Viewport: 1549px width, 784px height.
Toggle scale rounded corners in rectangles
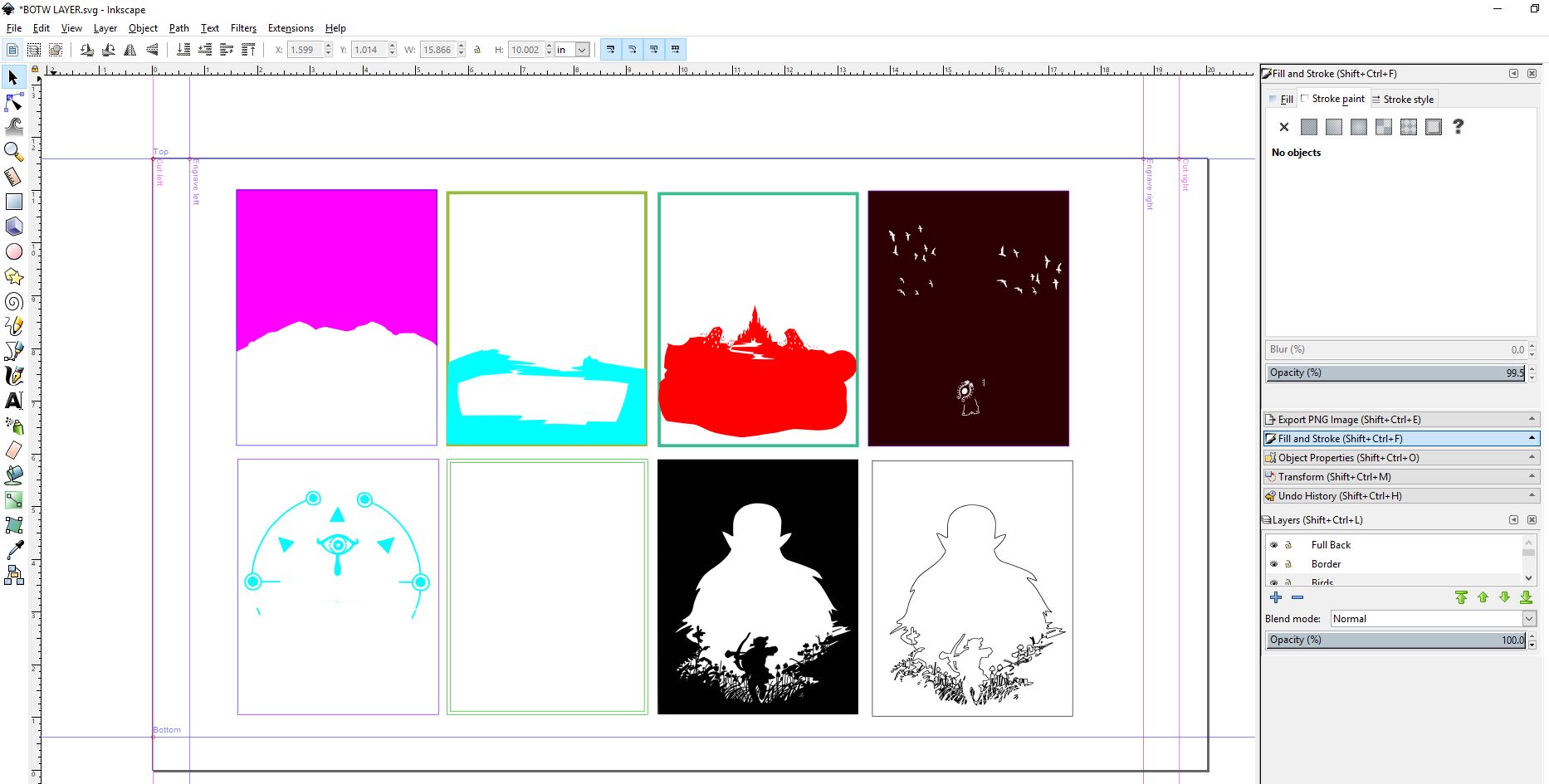pyautogui.click(x=633, y=50)
